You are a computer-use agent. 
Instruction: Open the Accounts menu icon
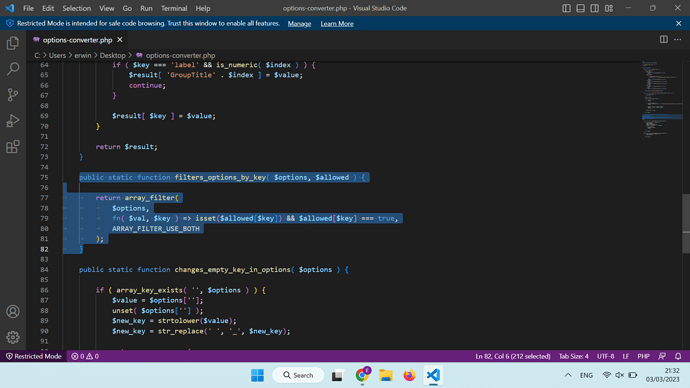coord(13,311)
